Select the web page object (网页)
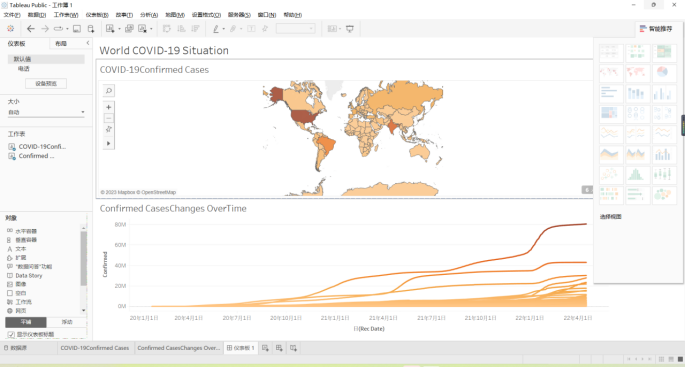Viewport: 686px width, 368px height. click(x=17, y=311)
